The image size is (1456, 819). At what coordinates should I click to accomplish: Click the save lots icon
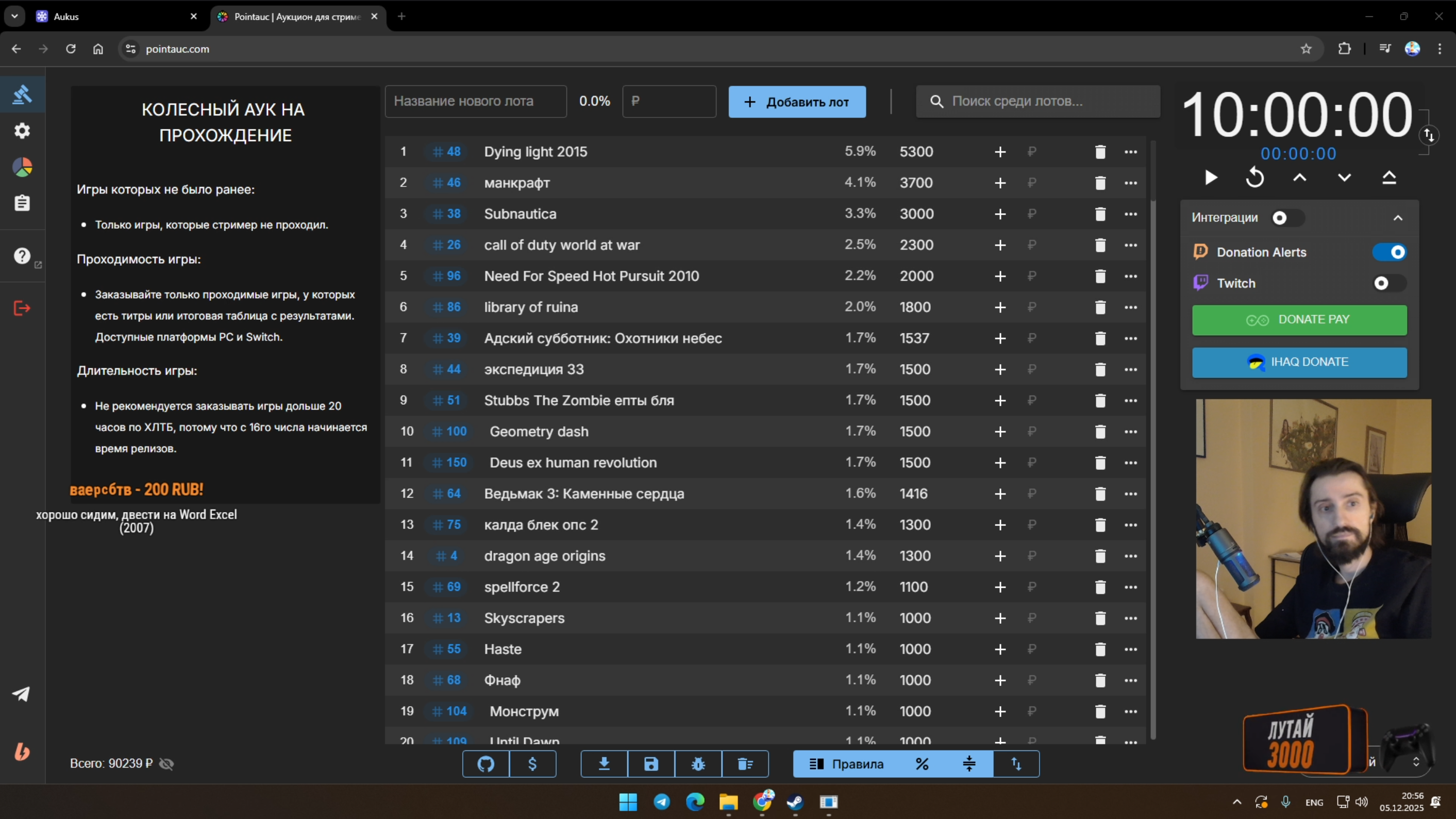coord(651,764)
